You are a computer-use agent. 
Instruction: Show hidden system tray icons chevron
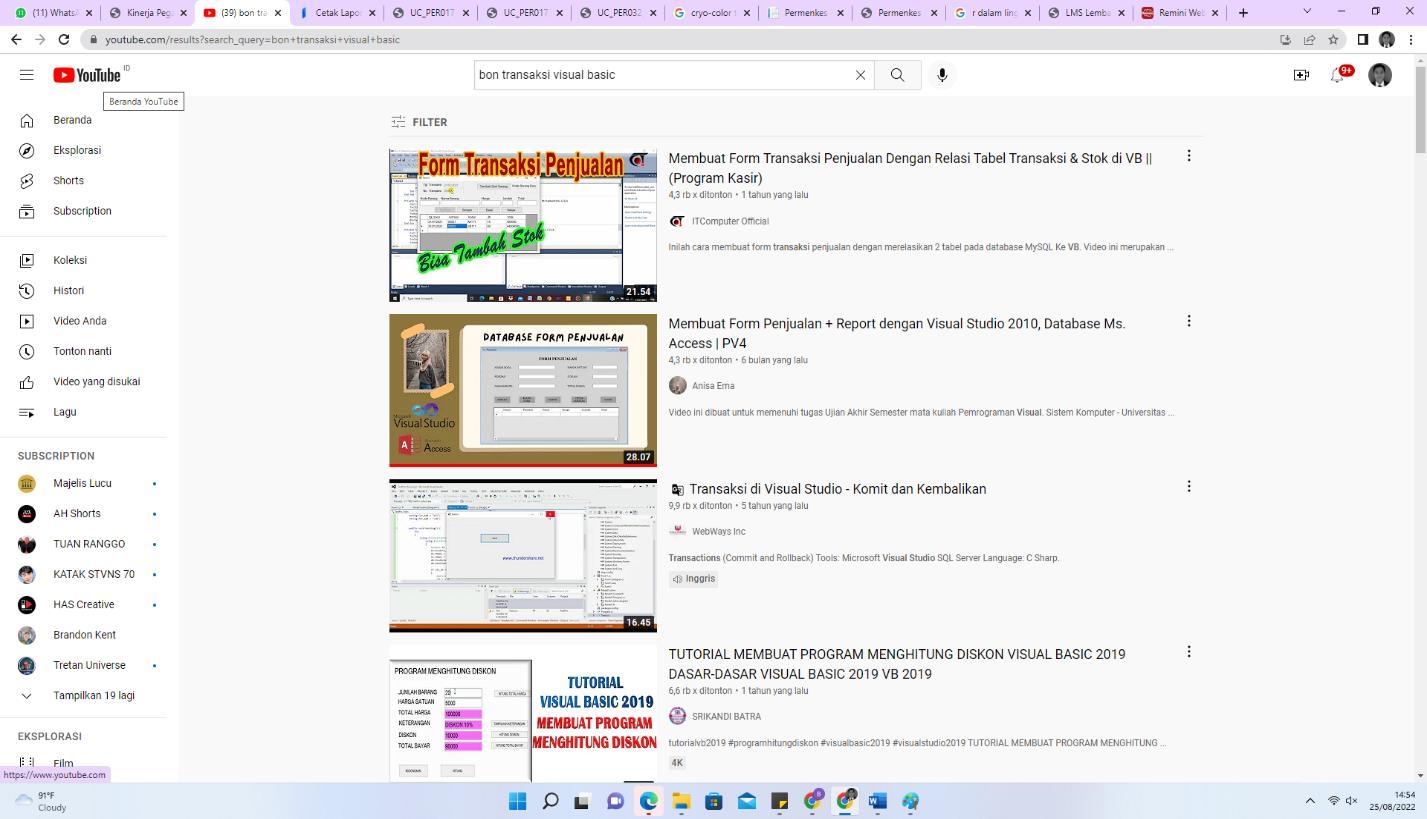pos(1310,801)
